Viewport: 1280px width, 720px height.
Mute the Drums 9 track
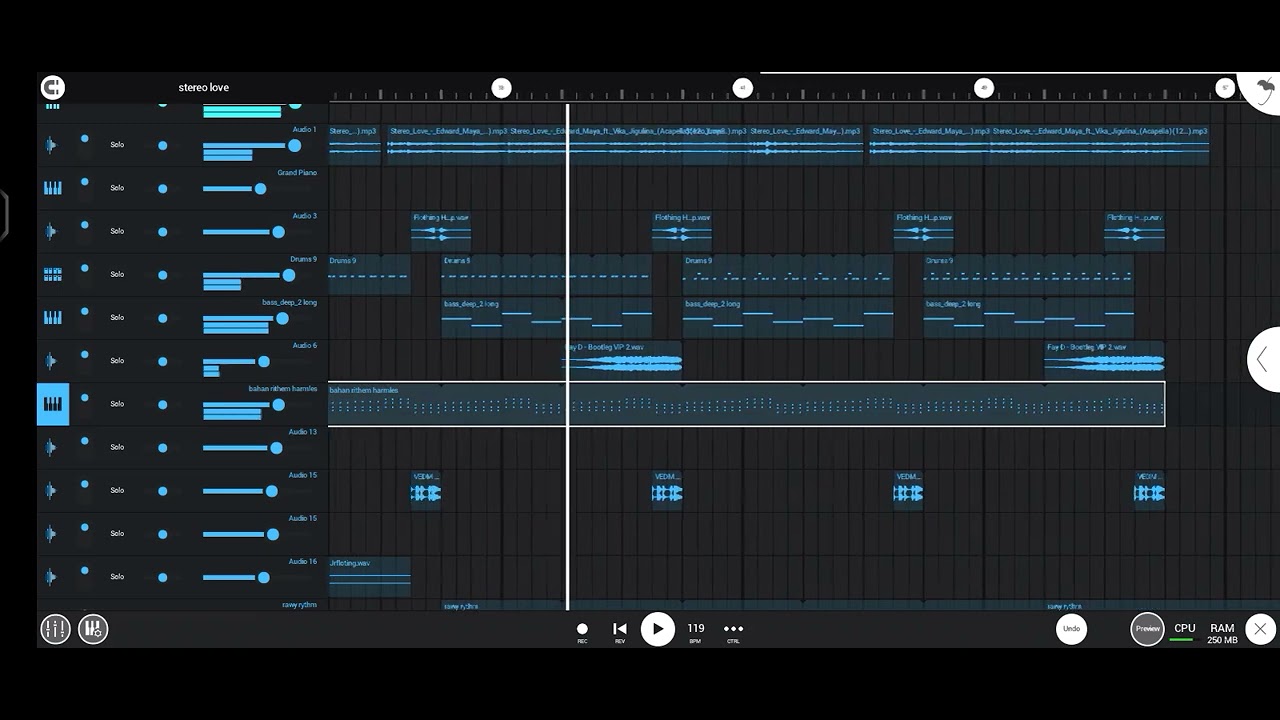point(85,268)
